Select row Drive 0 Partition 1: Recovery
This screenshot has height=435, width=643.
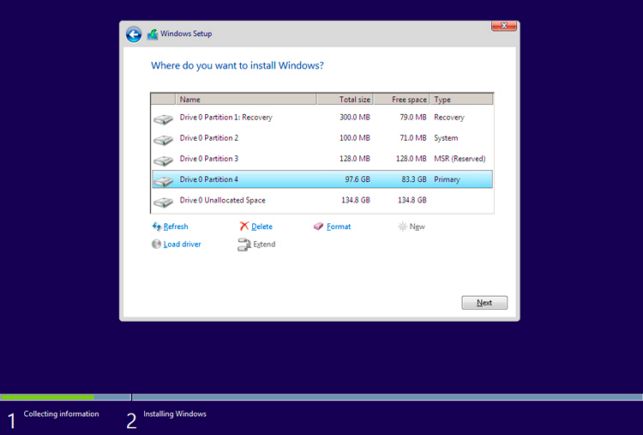coord(322,117)
